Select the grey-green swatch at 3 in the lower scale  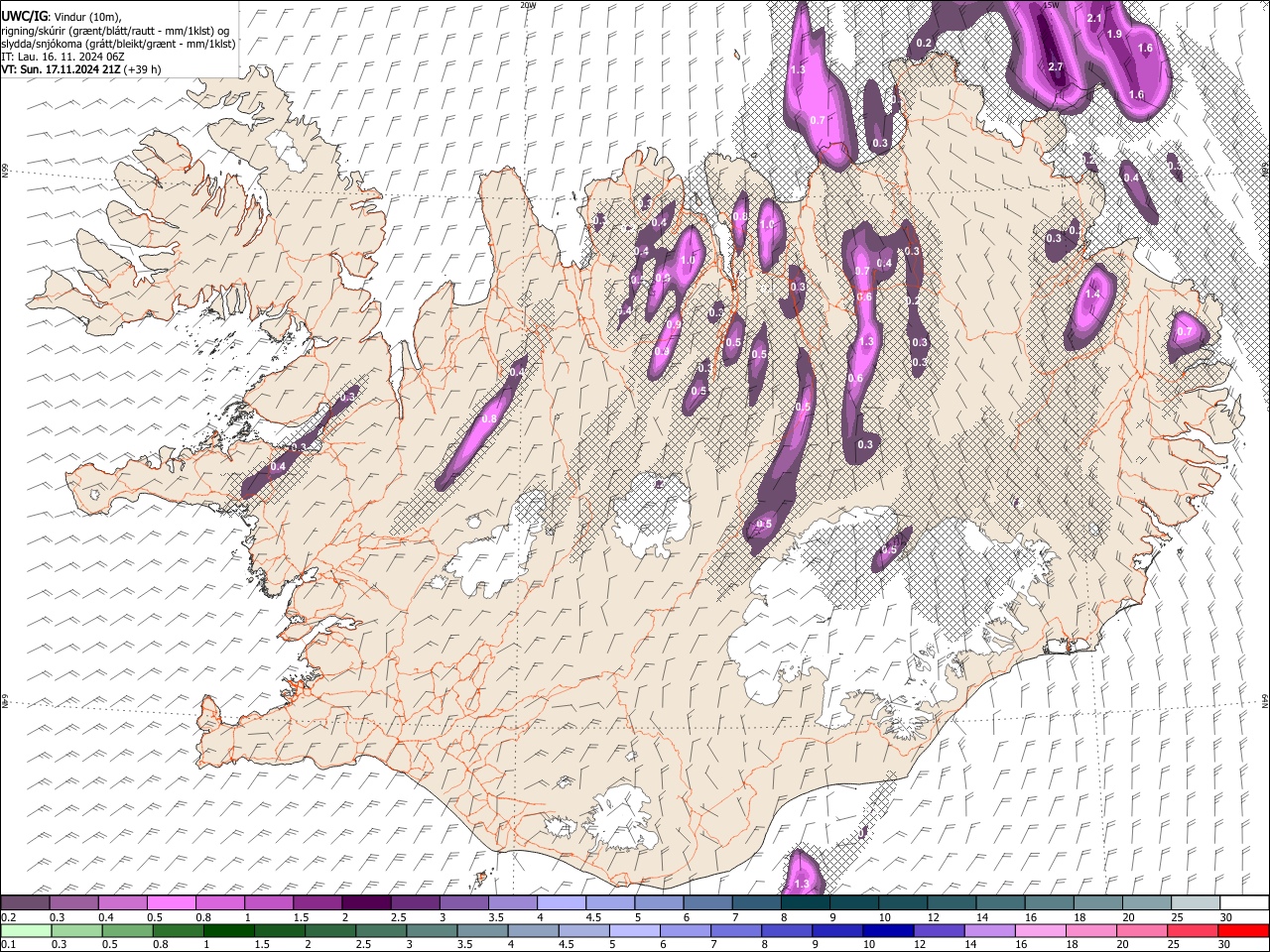[433, 931]
